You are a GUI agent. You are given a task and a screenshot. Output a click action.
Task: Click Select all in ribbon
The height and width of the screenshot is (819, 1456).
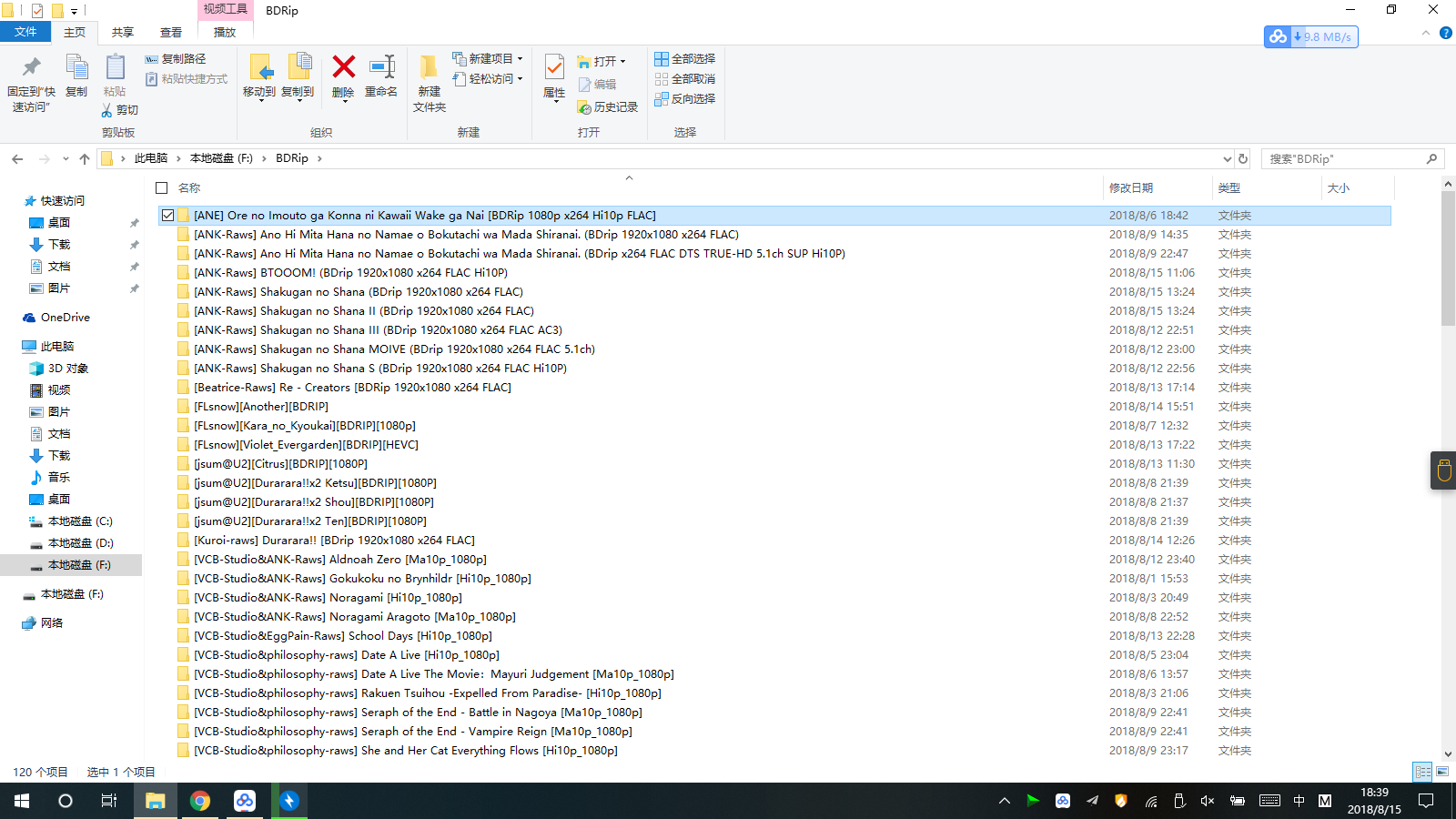pyautogui.click(x=684, y=59)
